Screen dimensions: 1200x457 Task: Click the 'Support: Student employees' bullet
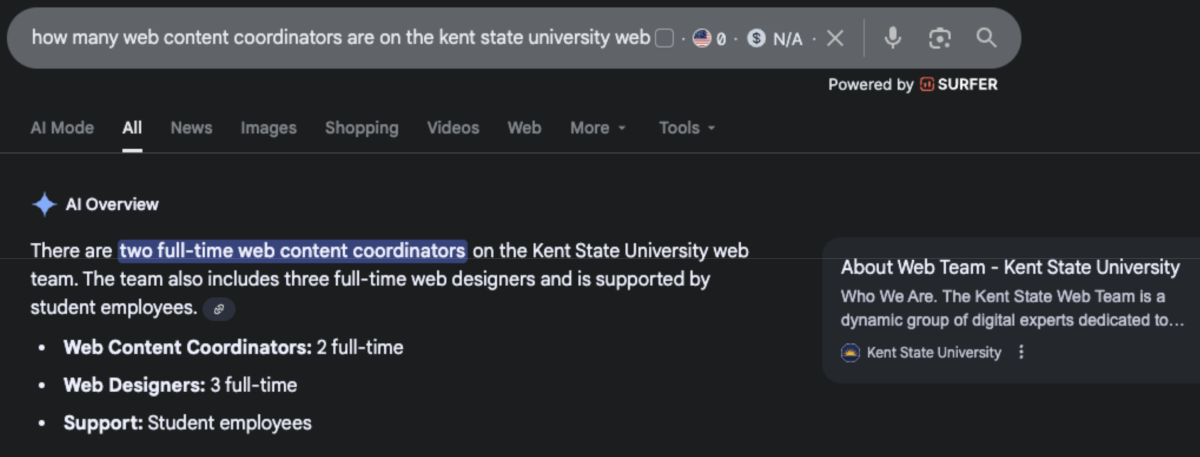tap(187, 423)
